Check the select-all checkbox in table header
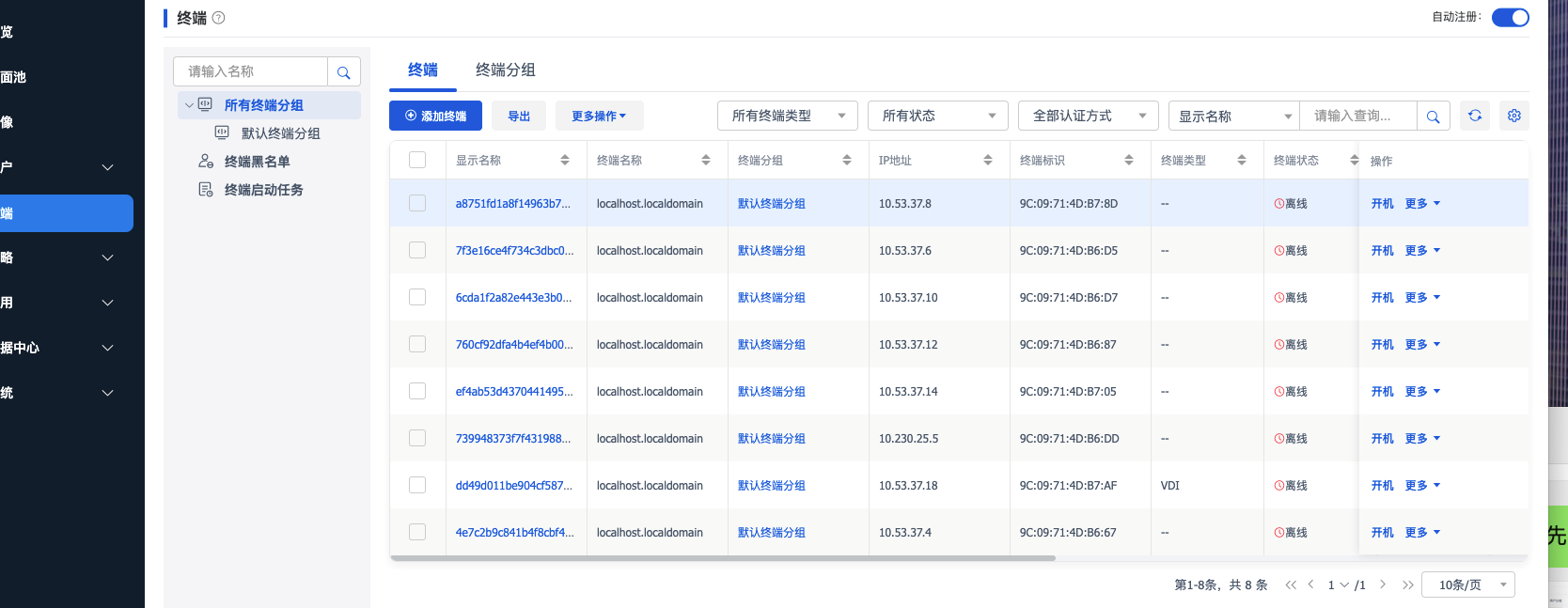Viewport: 1568px width, 608px height. (x=417, y=160)
